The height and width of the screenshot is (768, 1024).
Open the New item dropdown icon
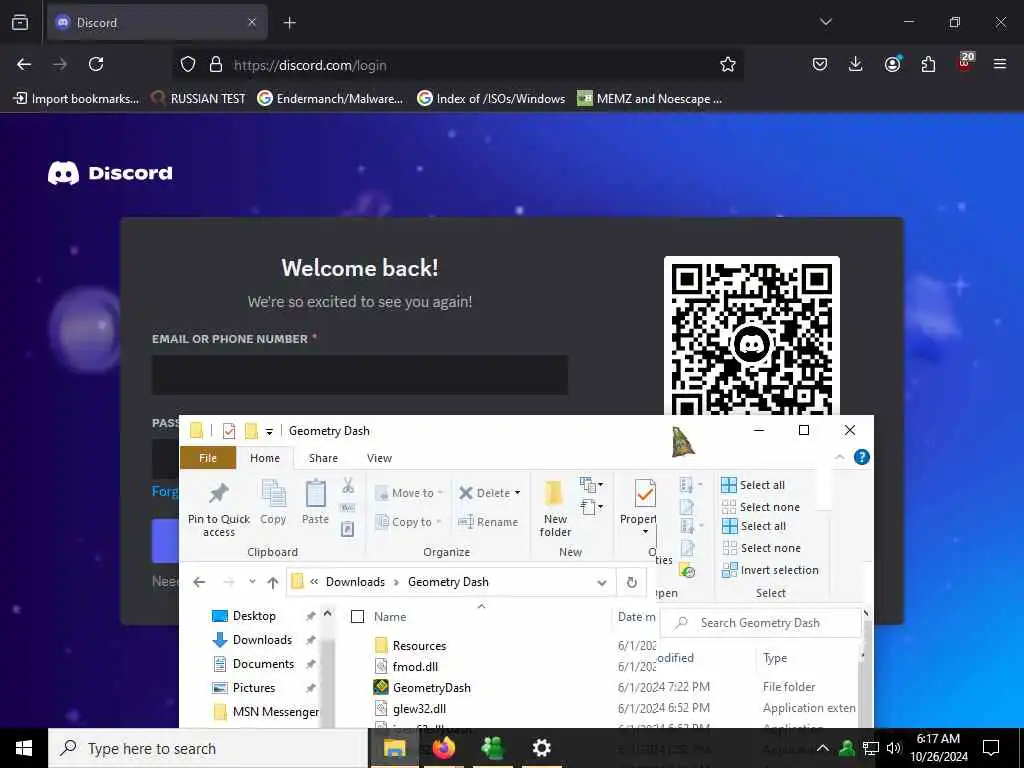pyautogui.click(x=591, y=485)
